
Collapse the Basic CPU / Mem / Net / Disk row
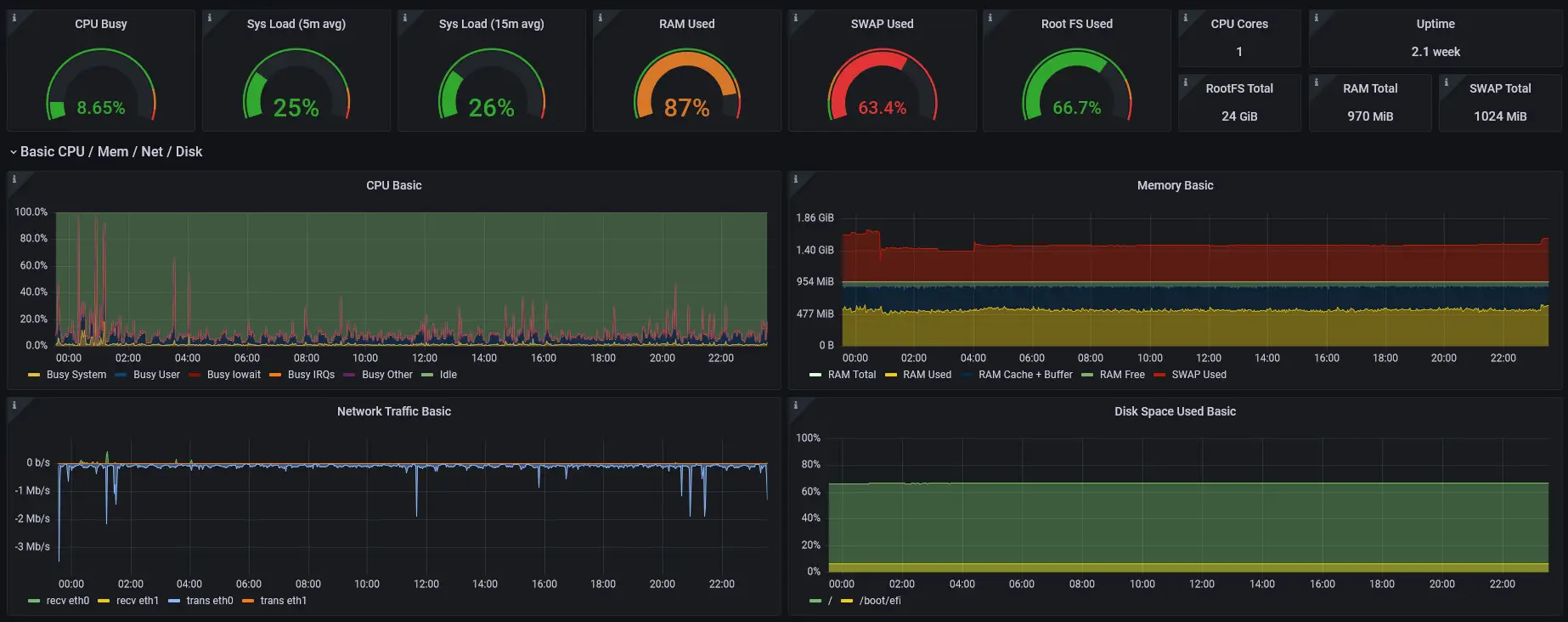(106, 151)
